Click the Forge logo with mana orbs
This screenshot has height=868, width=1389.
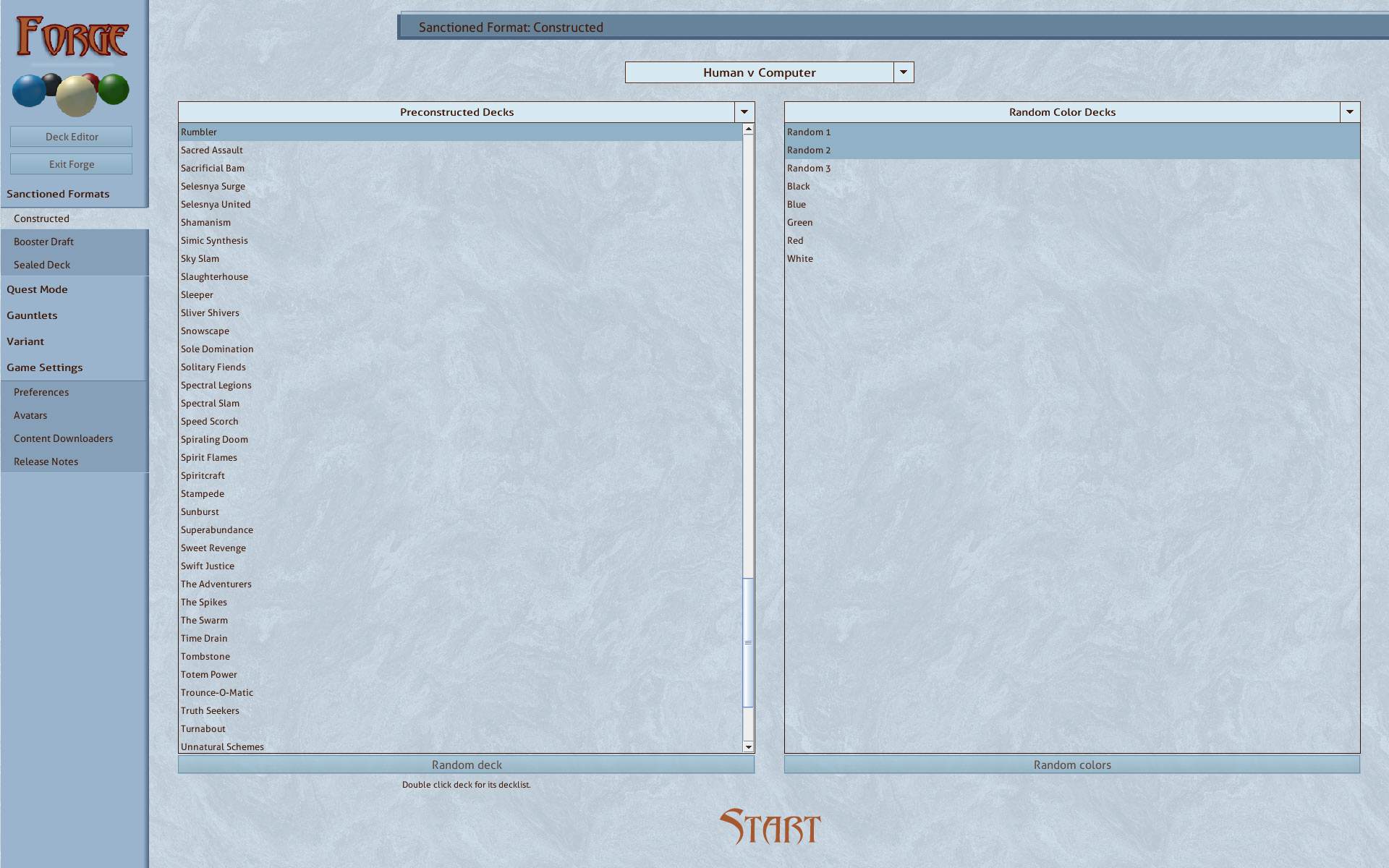coord(71,65)
